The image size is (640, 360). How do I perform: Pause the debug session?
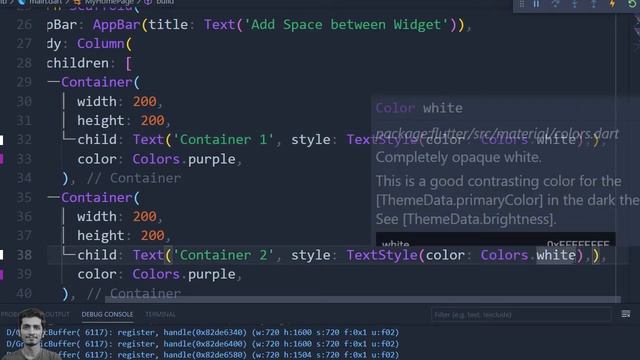(536, 4)
